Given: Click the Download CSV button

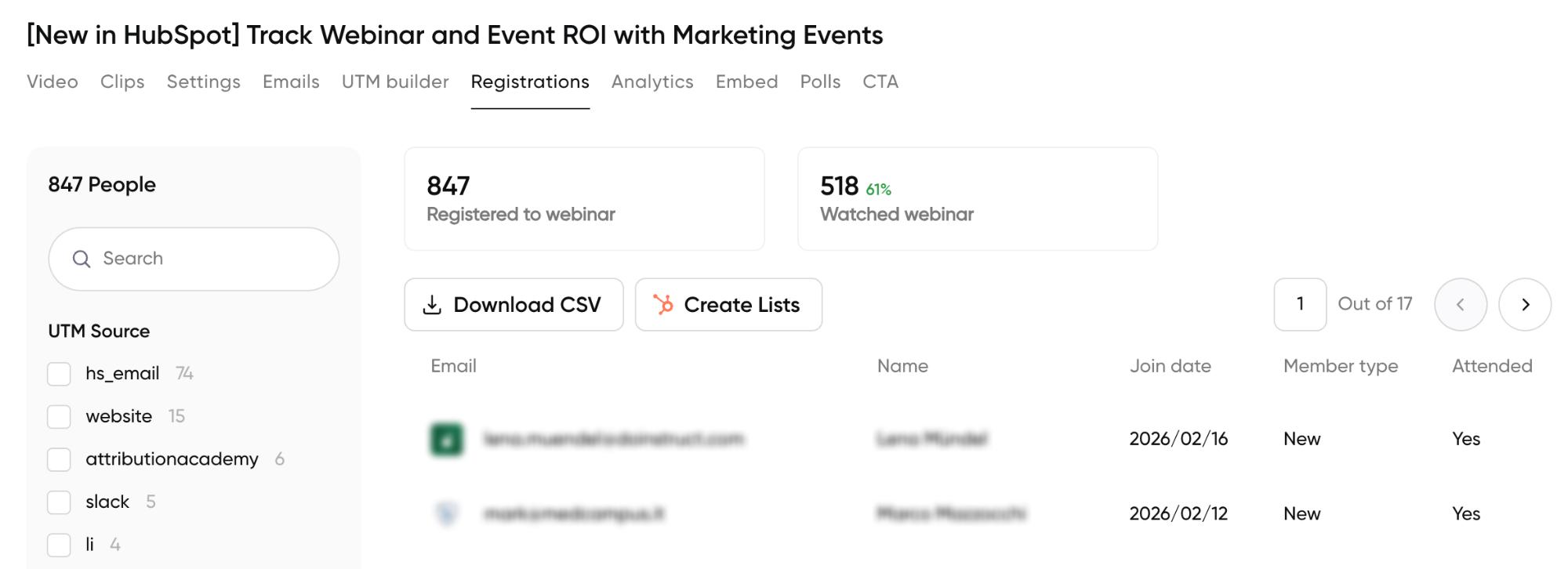Looking at the screenshot, I should 514,305.
